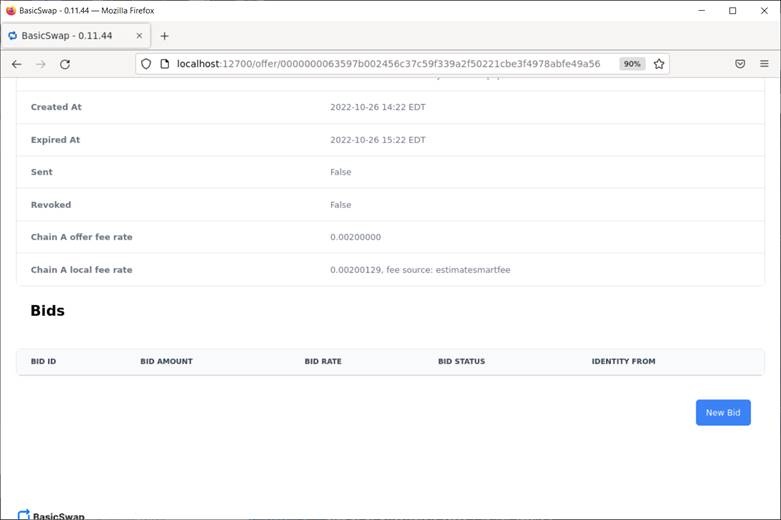Image resolution: width=781 pixels, height=520 pixels.
Task: Close the BasicSwap tab
Action: 139,36
